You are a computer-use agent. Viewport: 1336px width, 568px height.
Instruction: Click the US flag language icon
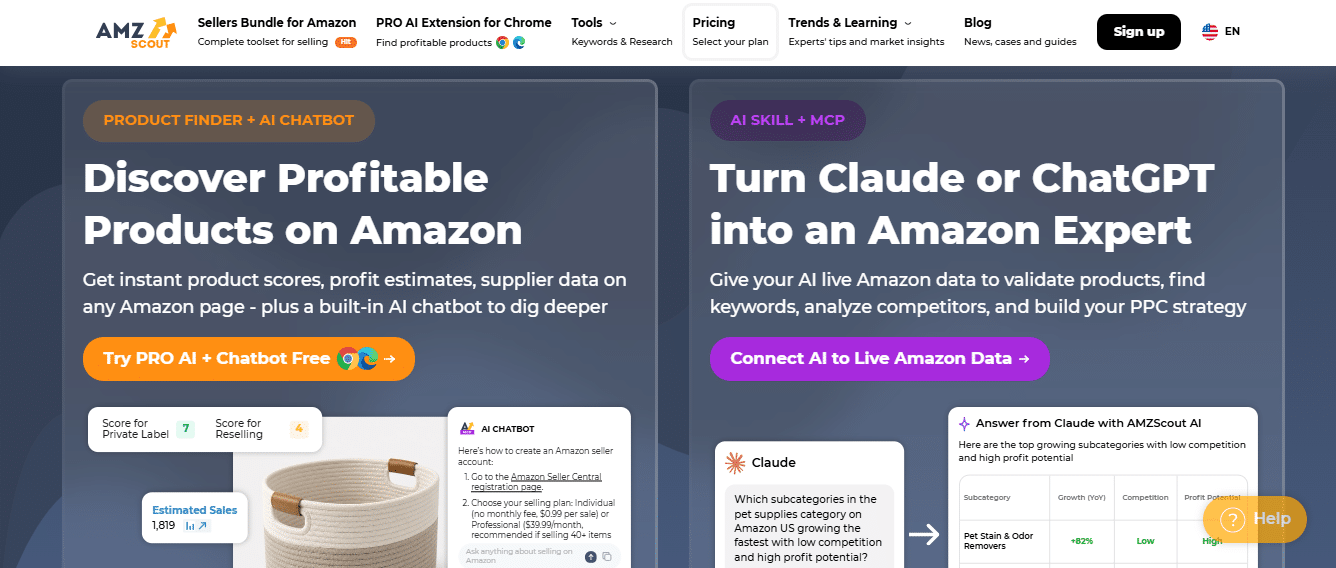coord(1210,32)
